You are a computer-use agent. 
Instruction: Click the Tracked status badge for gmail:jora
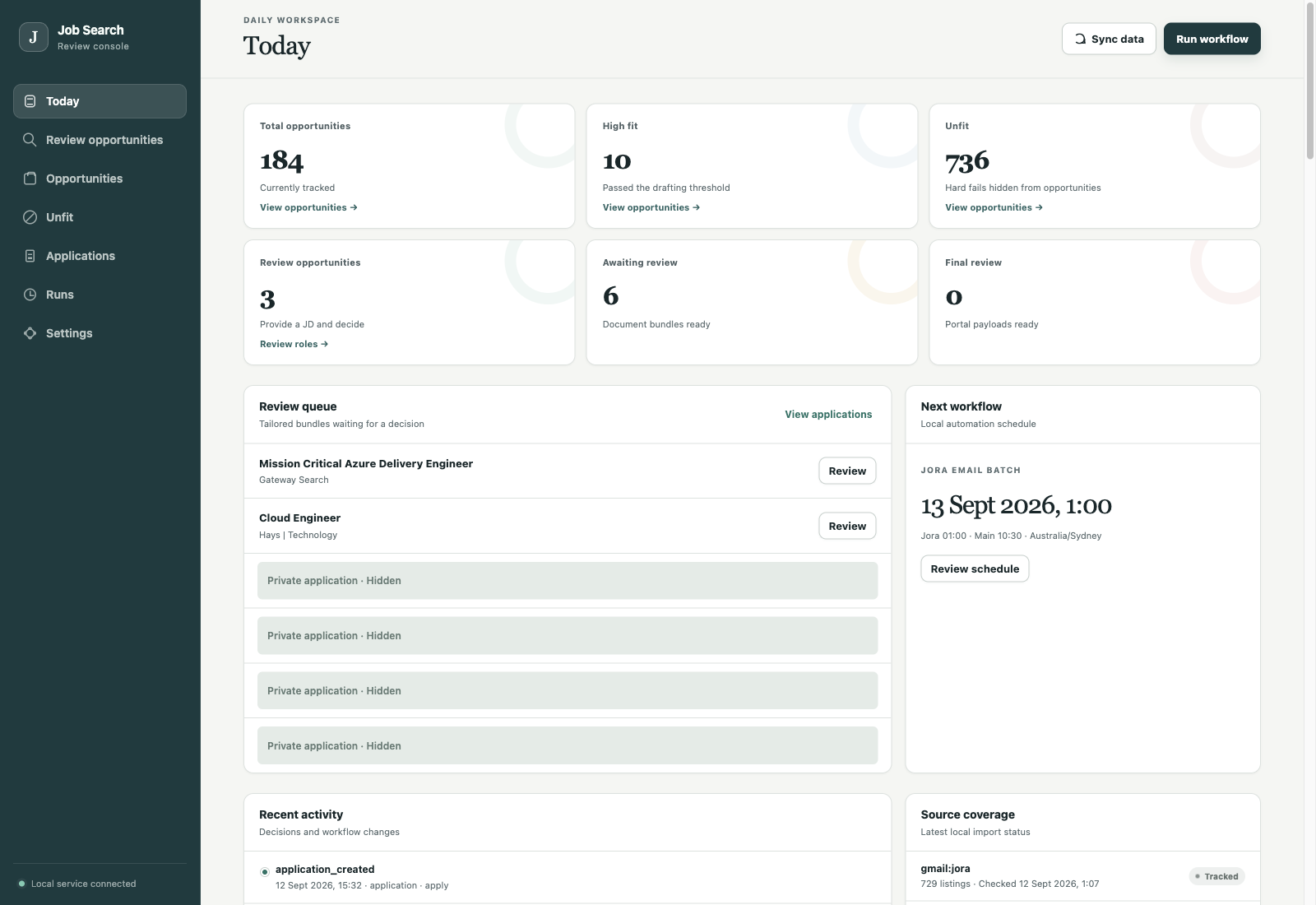point(1217,876)
